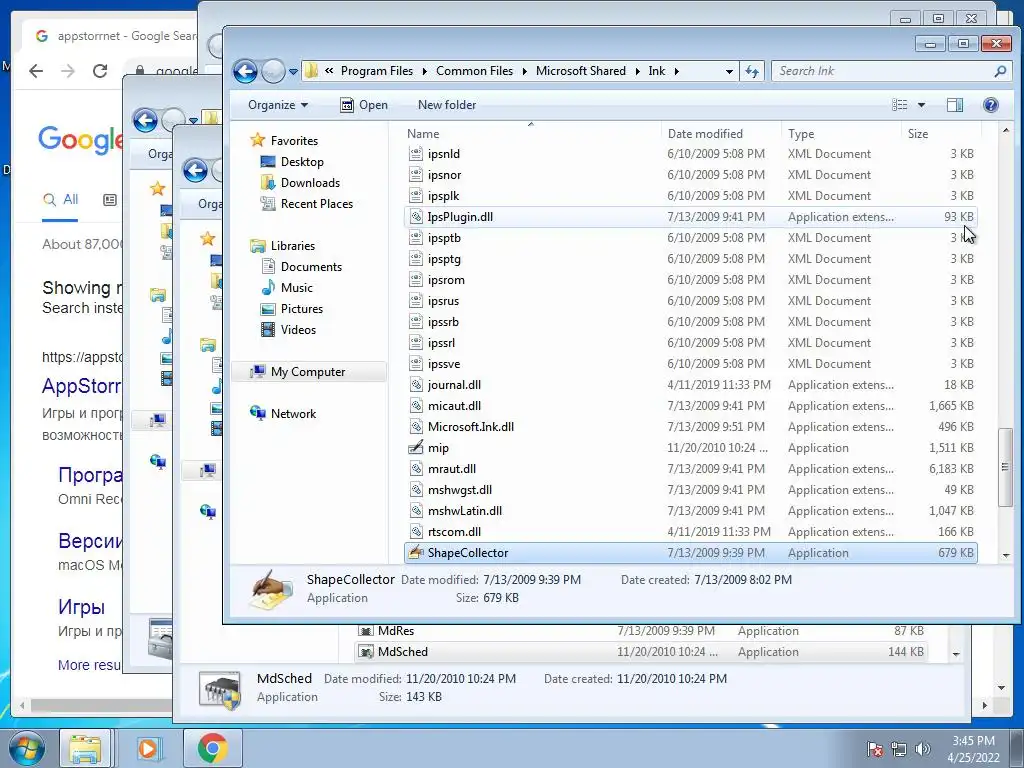Screen dimensions: 1024x768
Task: Open the Windows Start button
Action: tap(27, 748)
